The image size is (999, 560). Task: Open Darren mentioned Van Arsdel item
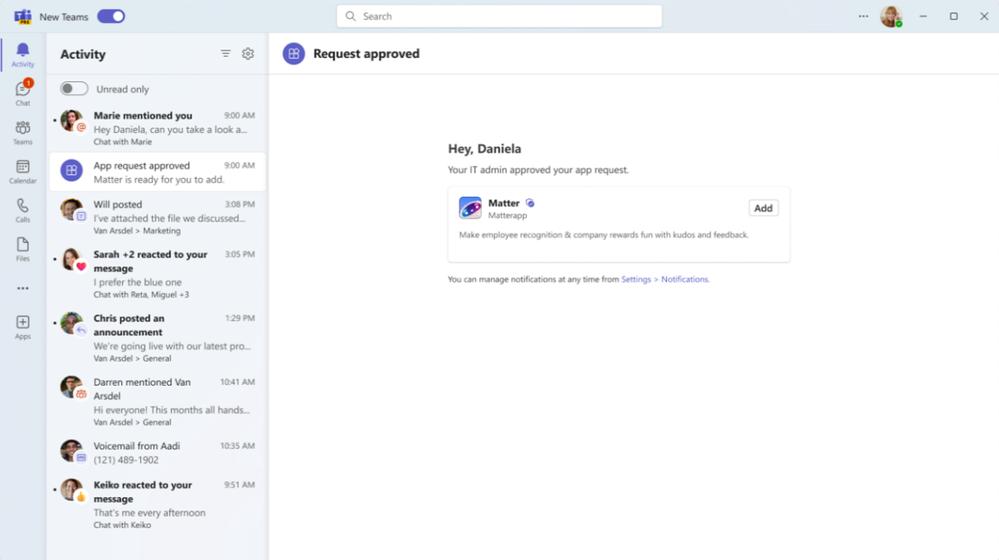tap(157, 401)
